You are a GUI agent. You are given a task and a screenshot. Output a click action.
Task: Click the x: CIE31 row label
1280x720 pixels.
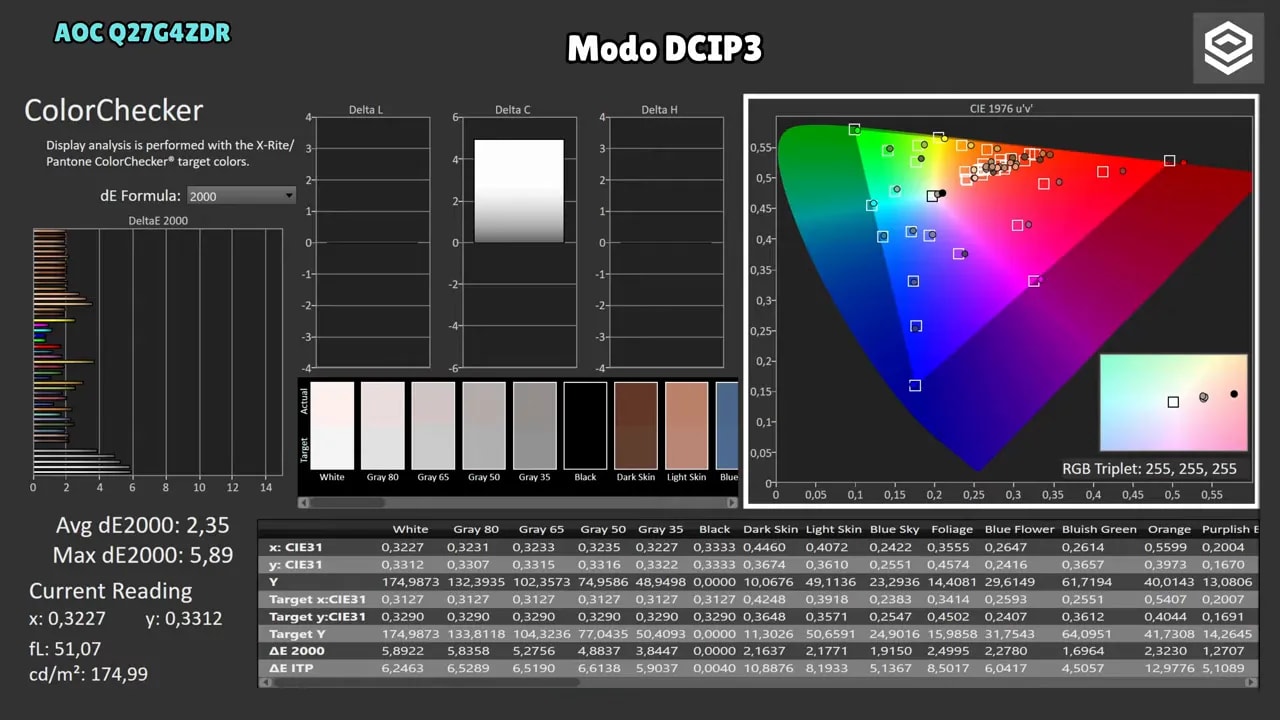296,547
